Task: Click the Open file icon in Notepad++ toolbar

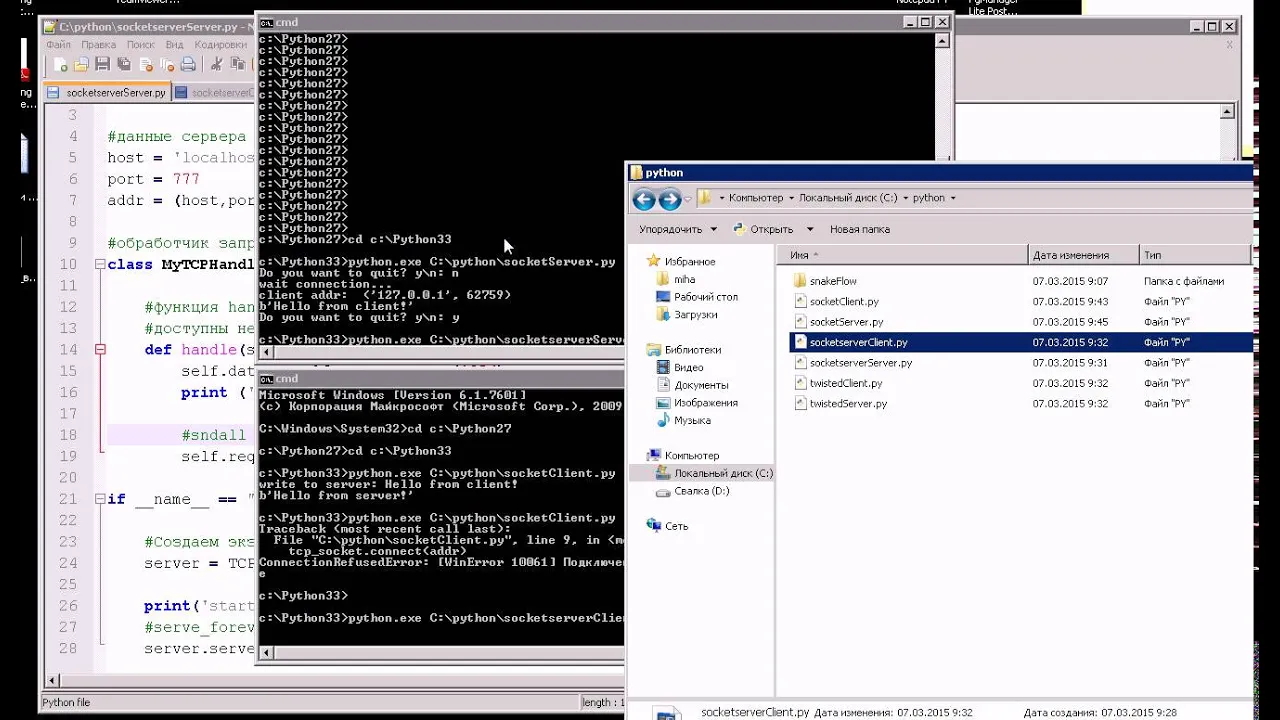Action: tap(82, 65)
